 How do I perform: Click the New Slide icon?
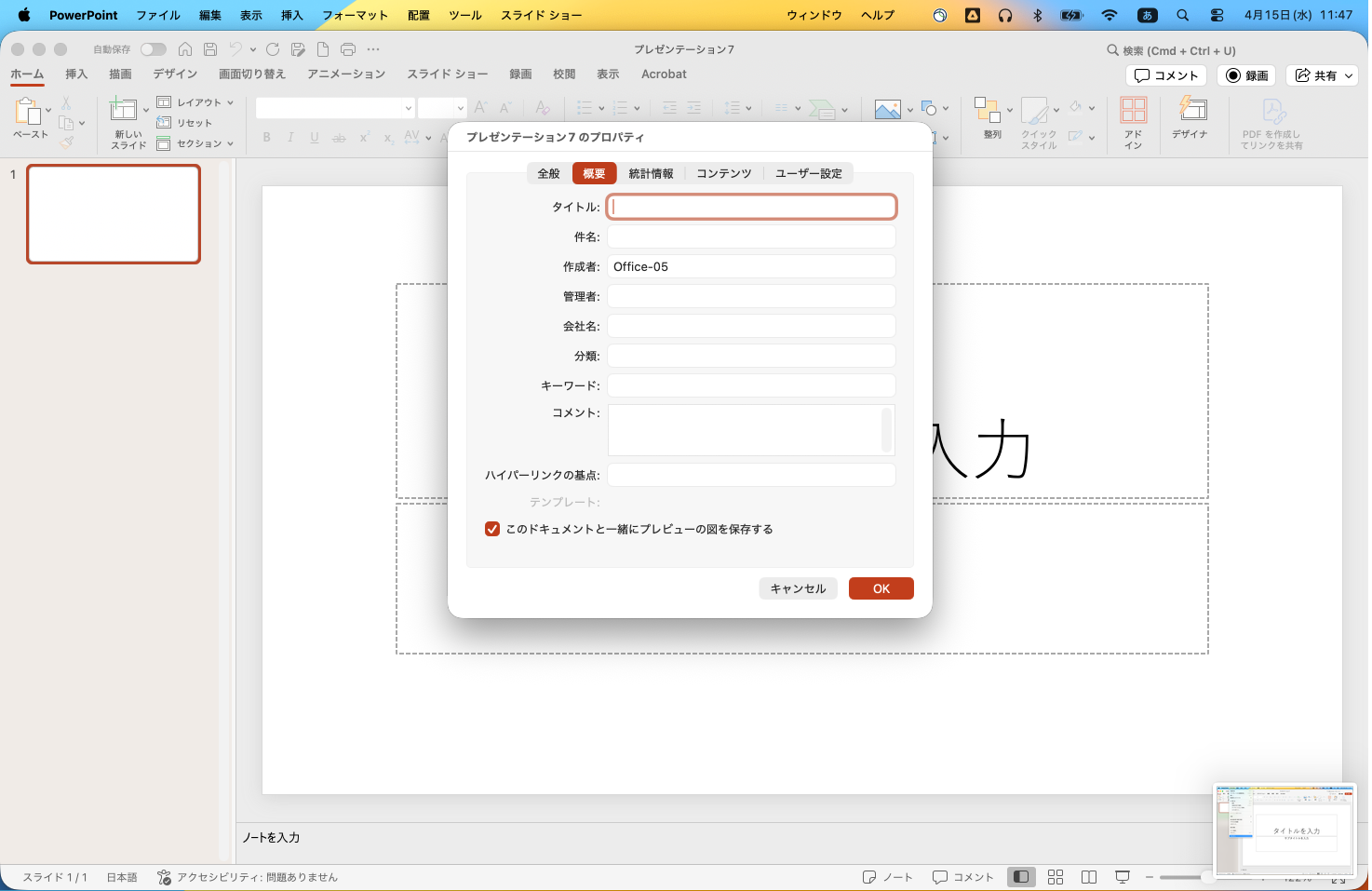point(123,111)
